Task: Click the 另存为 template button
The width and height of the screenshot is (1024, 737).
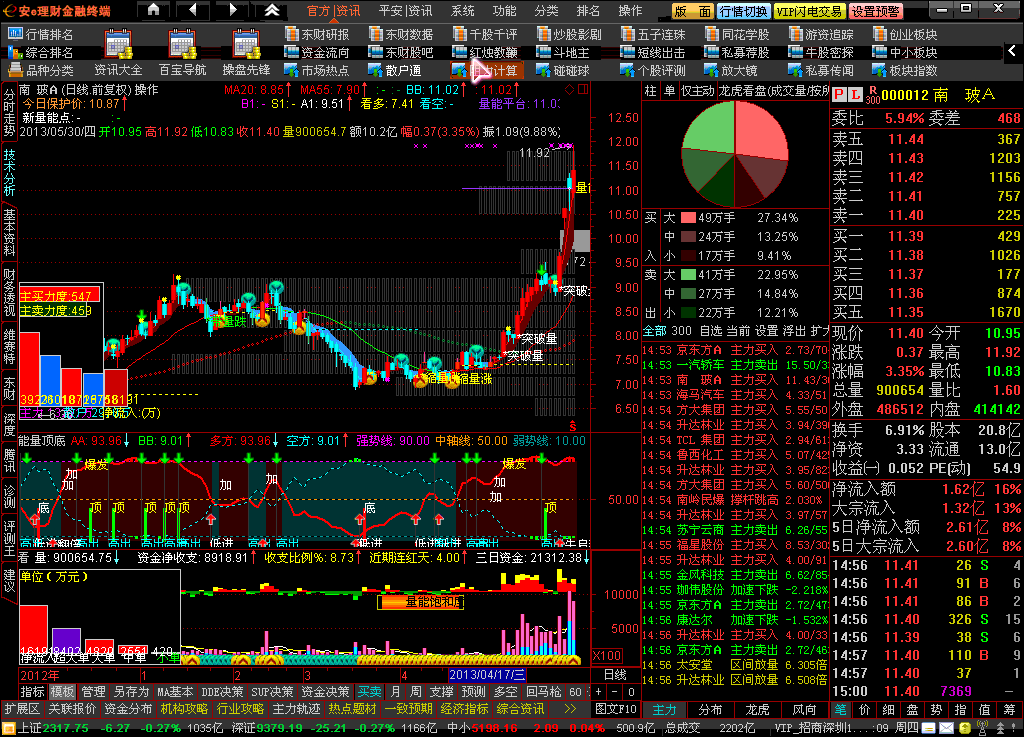Action: [131, 692]
